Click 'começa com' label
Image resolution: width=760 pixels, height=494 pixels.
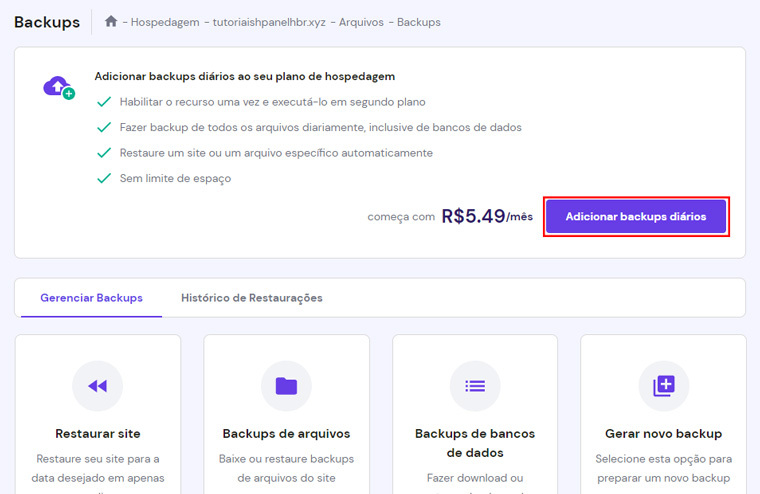401,217
